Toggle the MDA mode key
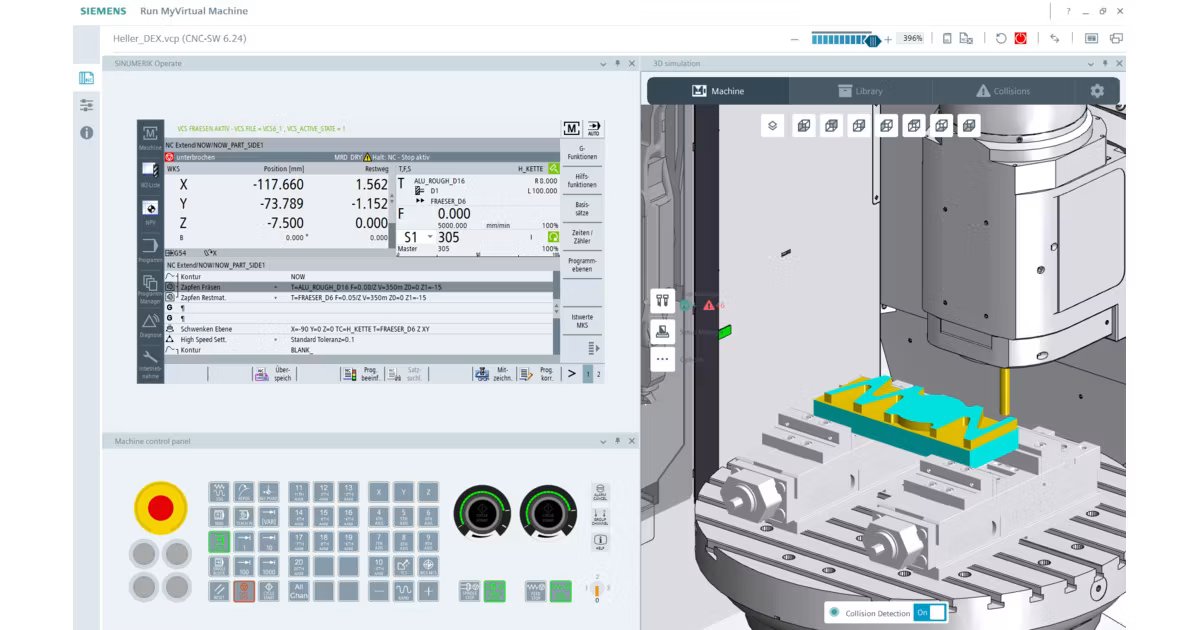The height and width of the screenshot is (630, 1200). click(220, 517)
